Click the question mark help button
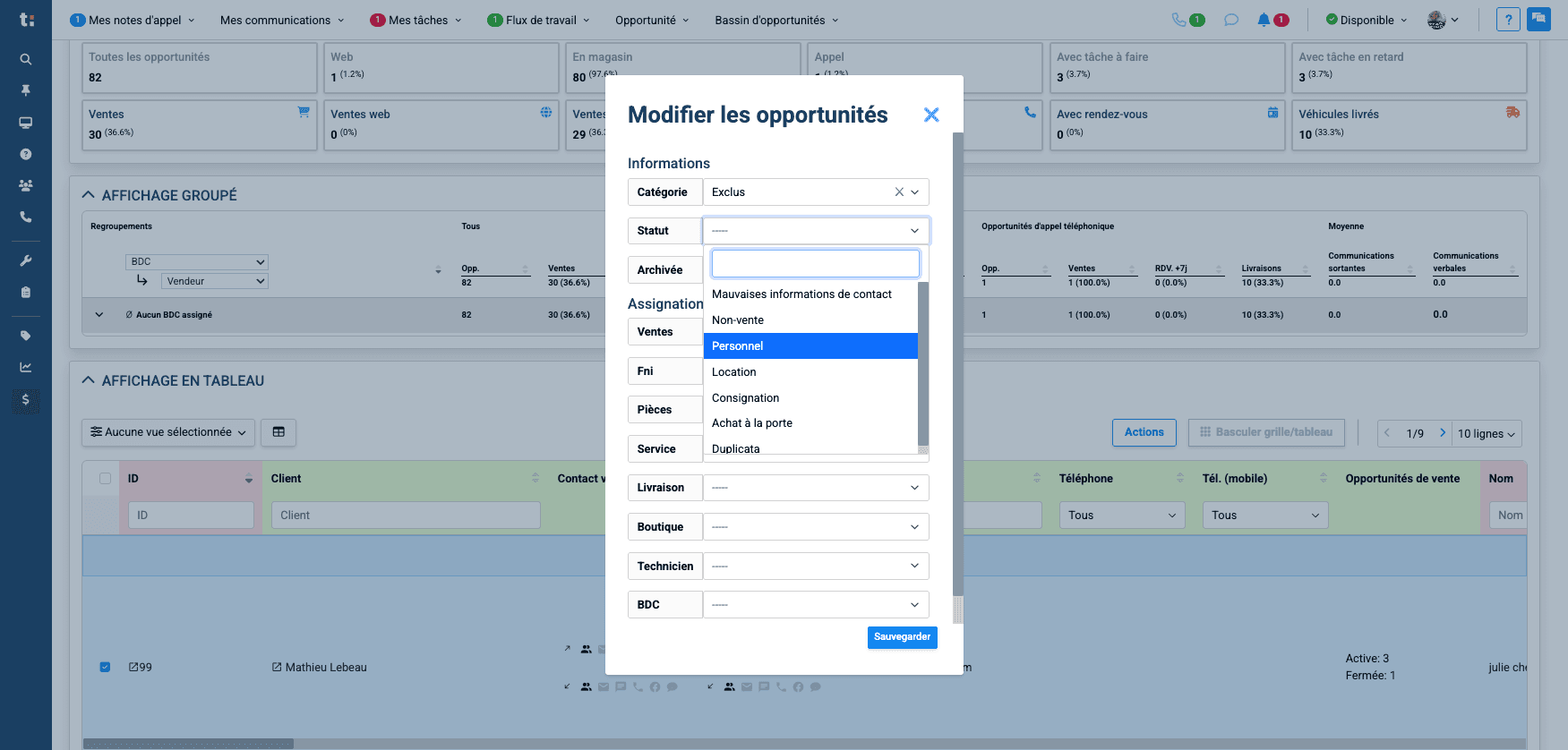1568x750 pixels. 1508,20
